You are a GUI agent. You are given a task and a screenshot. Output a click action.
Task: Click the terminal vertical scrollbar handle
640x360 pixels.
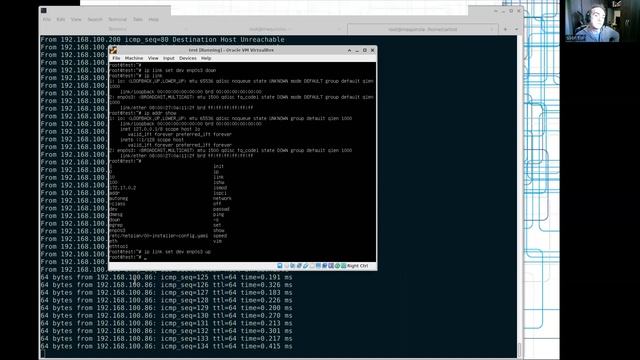520,349
